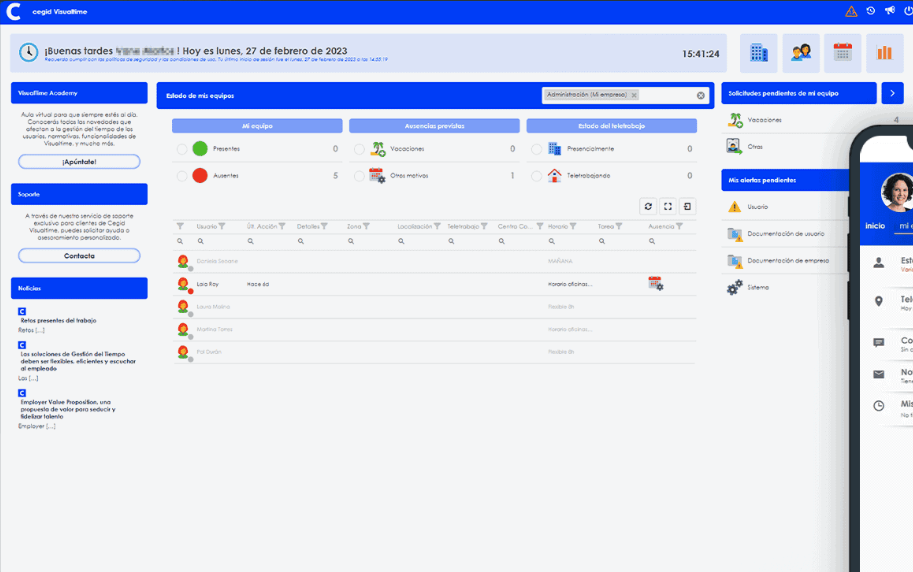Open the Usuario column filter
913x572 pixels.
tap(222, 226)
